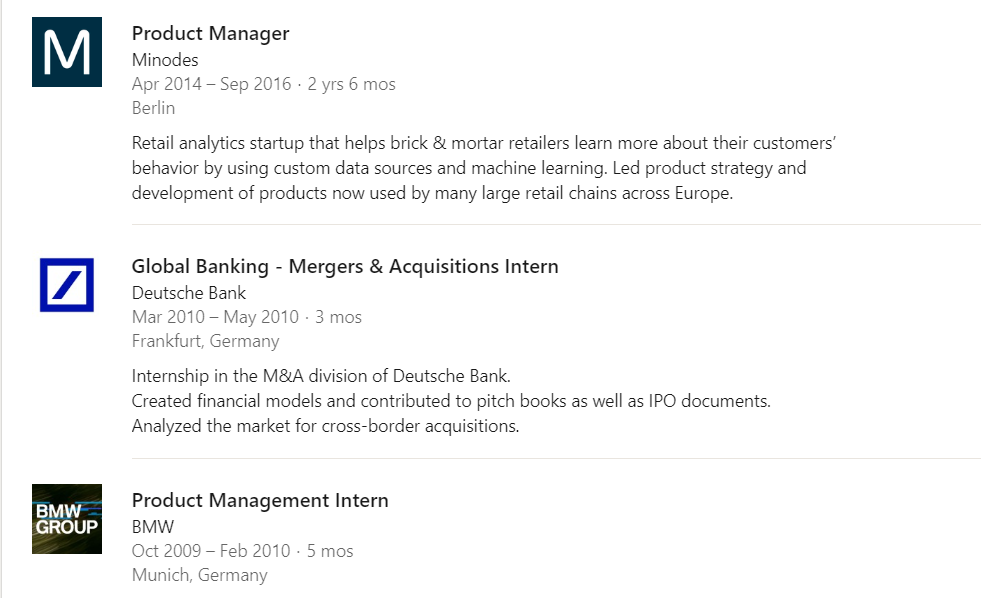Click the Deutsche Bank company name
This screenshot has height=598, width=981.
click(x=189, y=293)
